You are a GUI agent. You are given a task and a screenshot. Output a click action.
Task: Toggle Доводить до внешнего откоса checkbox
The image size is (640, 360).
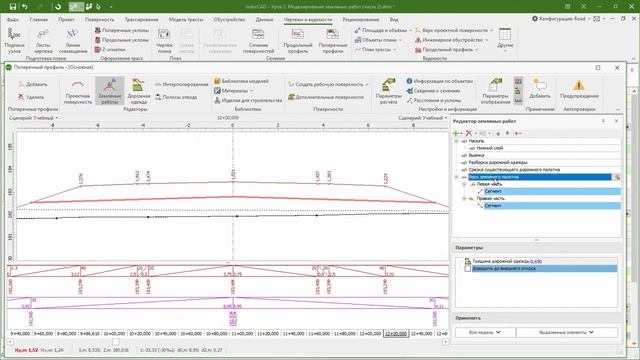coord(467,269)
